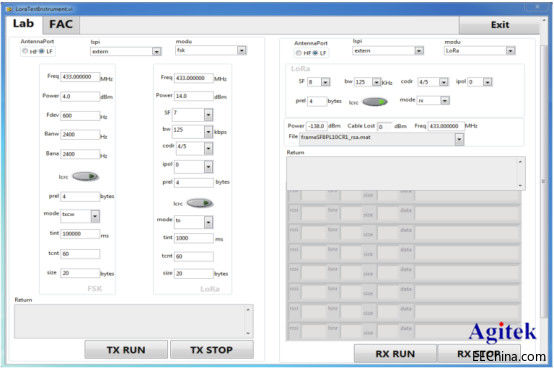
Task: Click the RX prel bytes field
Action: pyautogui.click(x=317, y=101)
